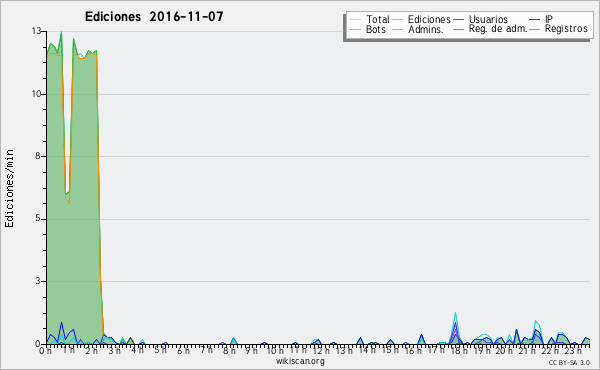
Task: Click the y-axis value 13
Action: tap(37, 31)
